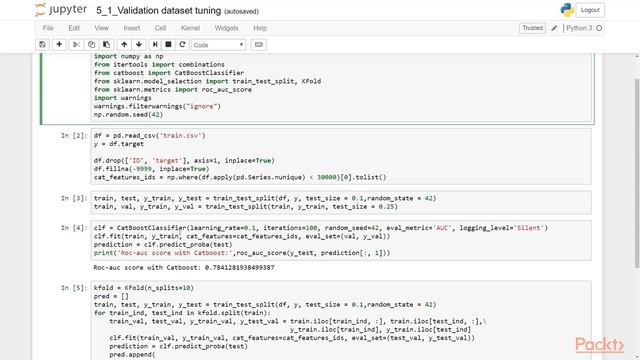Save and checkpoint the notebook
Viewport: 640px width, 360px height.
[42, 44]
